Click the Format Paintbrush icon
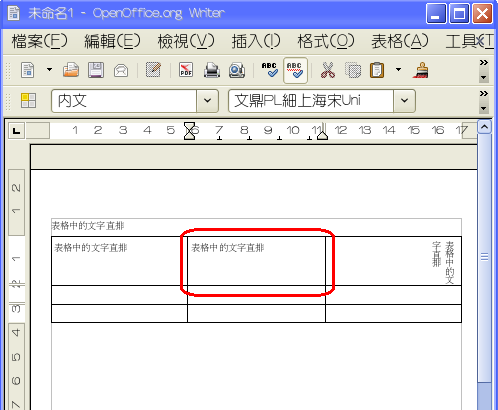498x410 pixels. click(421, 70)
